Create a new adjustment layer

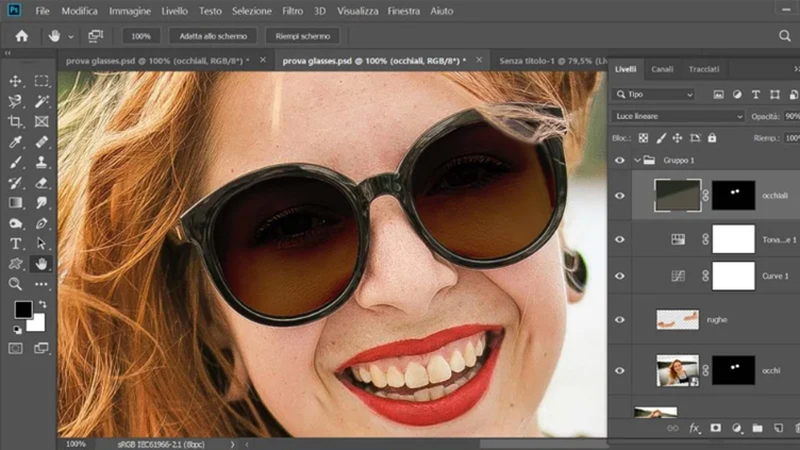[736, 428]
